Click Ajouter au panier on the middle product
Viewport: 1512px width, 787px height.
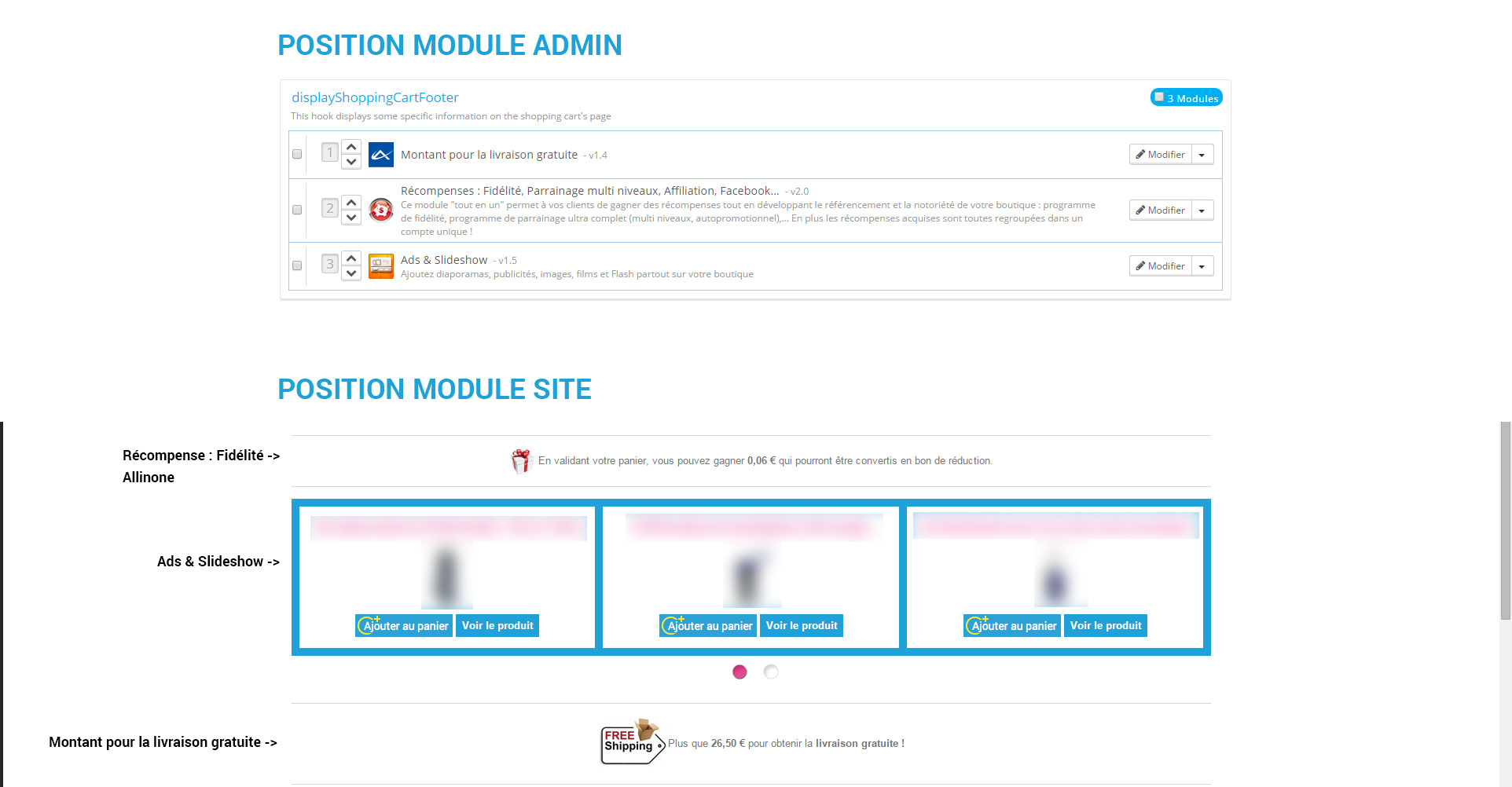coord(708,626)
